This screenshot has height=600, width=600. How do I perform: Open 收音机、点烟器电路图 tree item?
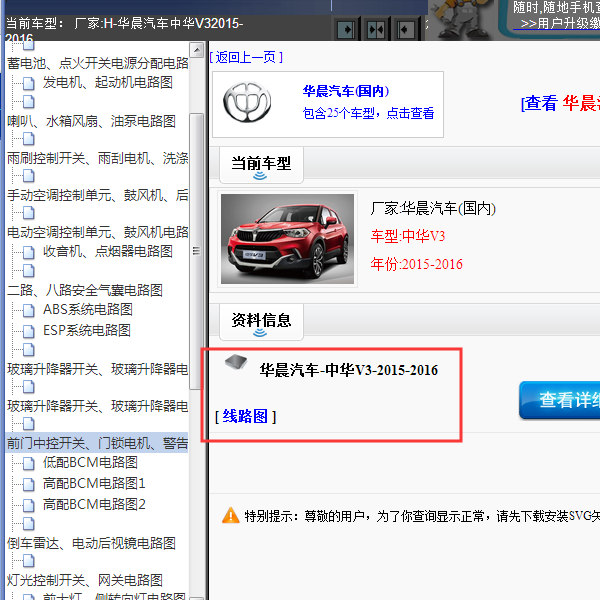pyautogui.click(x=108, y=251)
